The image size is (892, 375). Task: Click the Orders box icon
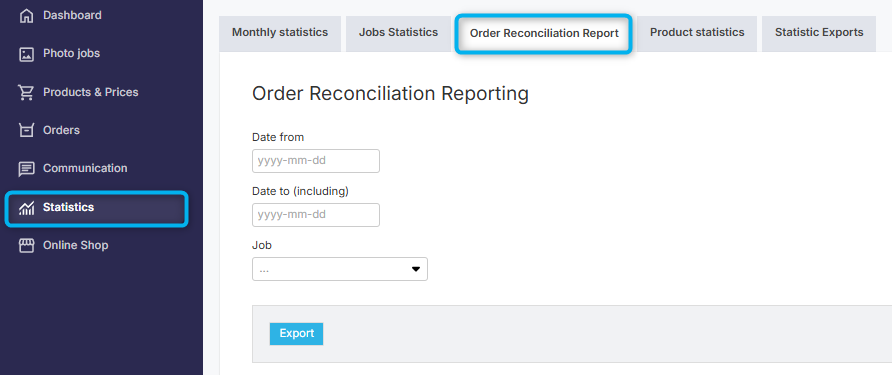26,130
